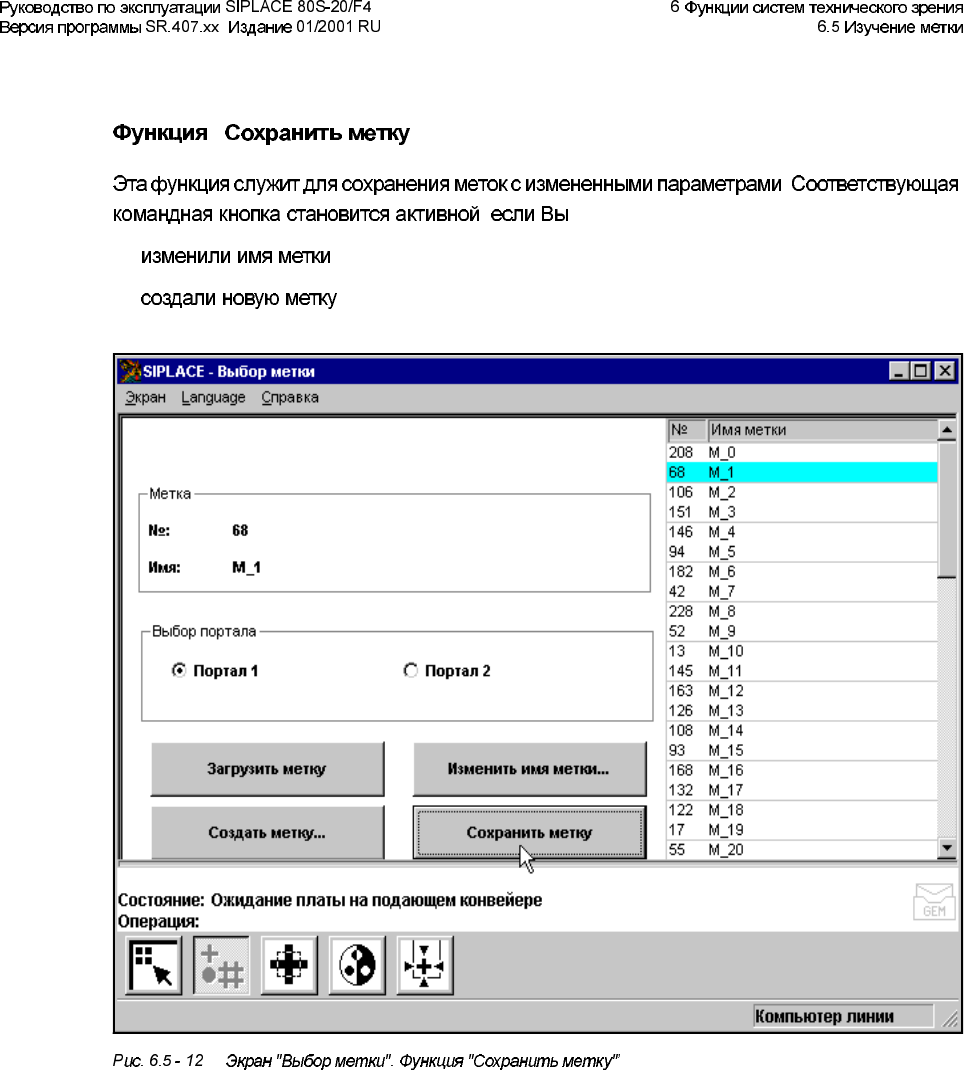This screenshot has height=1070, width=964.
Task: Click the circular yin-yang style icon
Action: 357,965
